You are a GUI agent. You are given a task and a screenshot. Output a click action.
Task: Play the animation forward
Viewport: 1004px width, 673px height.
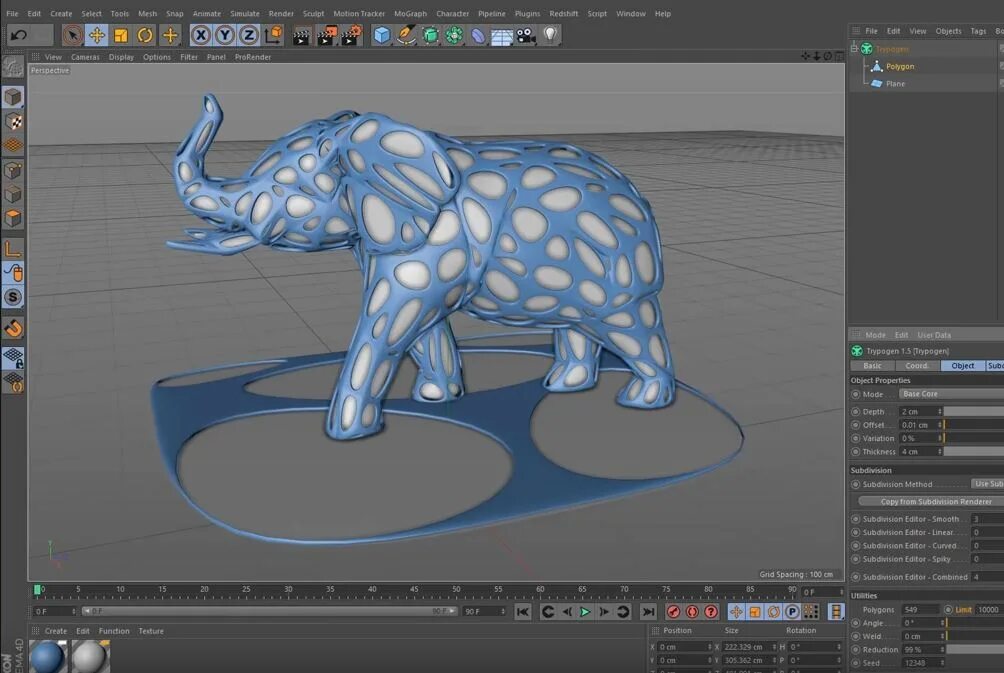point(585,612)
